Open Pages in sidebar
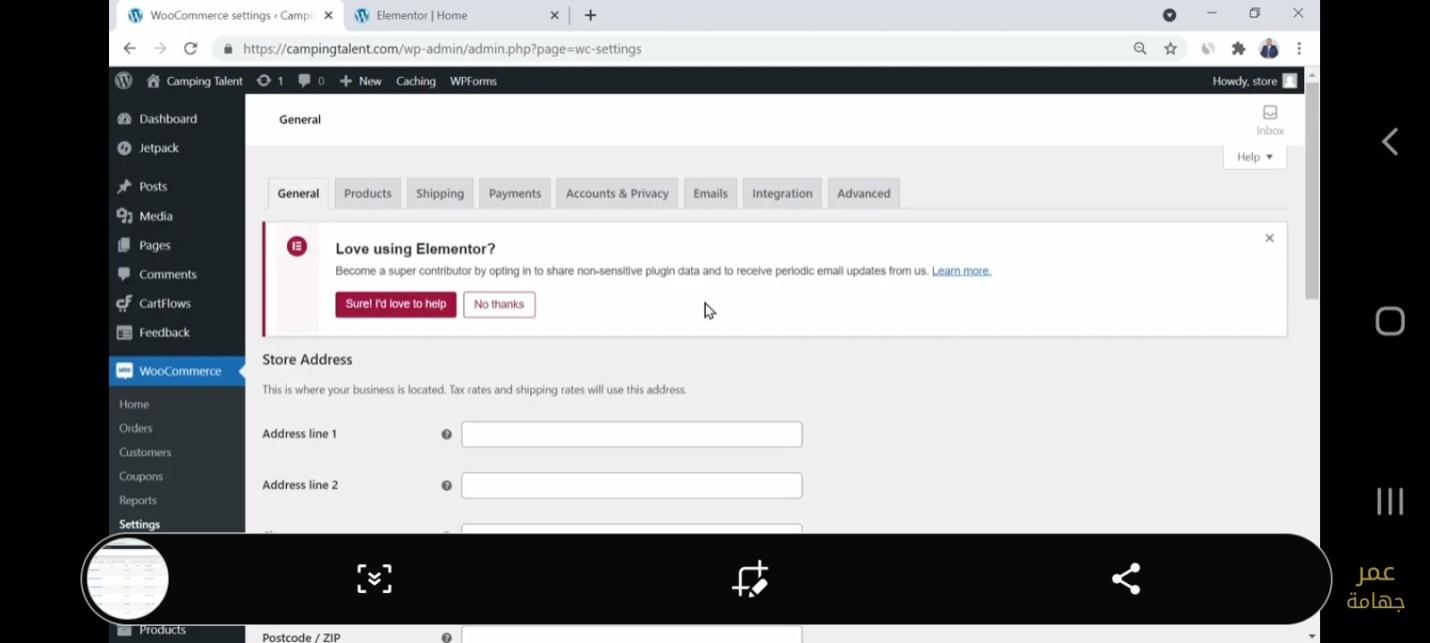Screen dimensions: 1430x643 155,245
